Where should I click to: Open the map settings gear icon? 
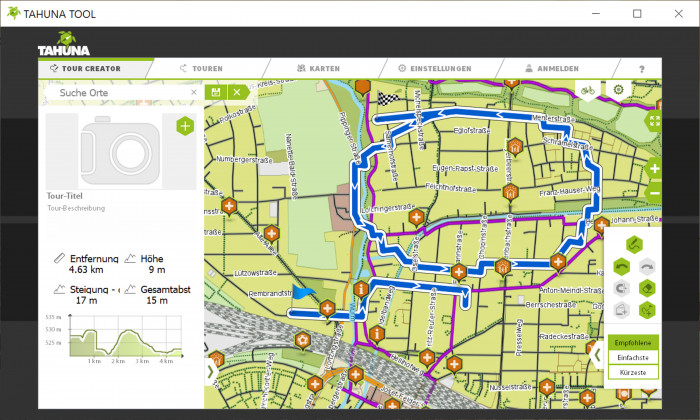(x=619, y=91)
